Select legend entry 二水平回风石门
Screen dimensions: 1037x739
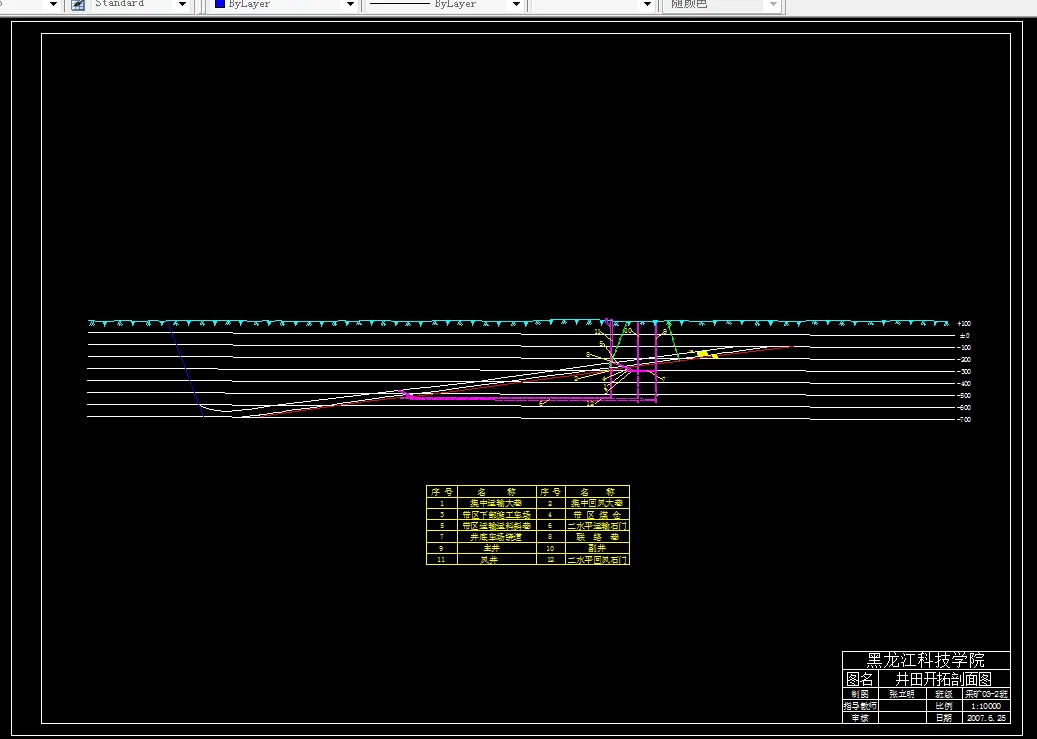tap(597, 559)
